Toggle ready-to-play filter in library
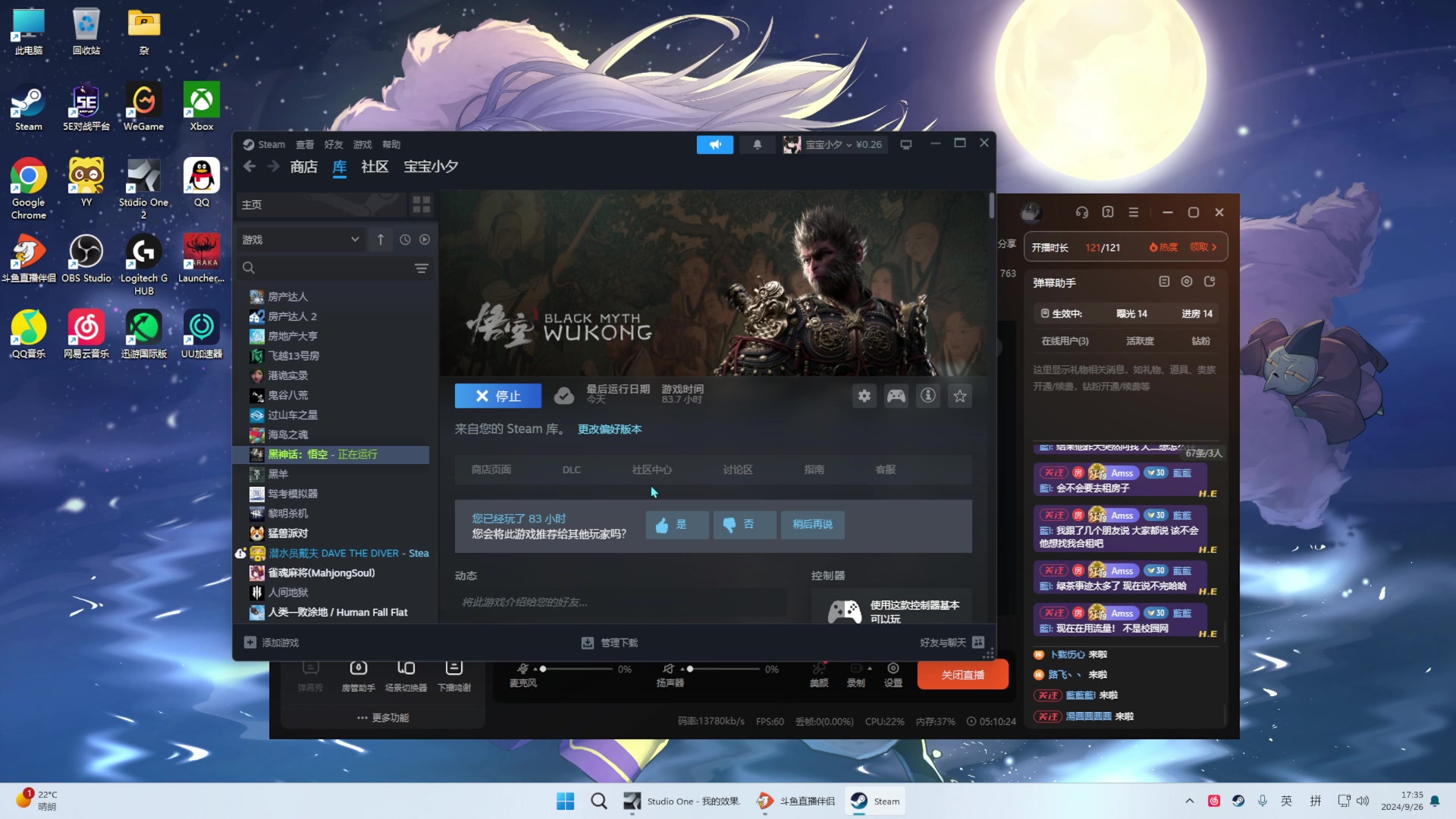Image resolution: width=1456 pixels, height=819 pixels. tap(425, 240)
